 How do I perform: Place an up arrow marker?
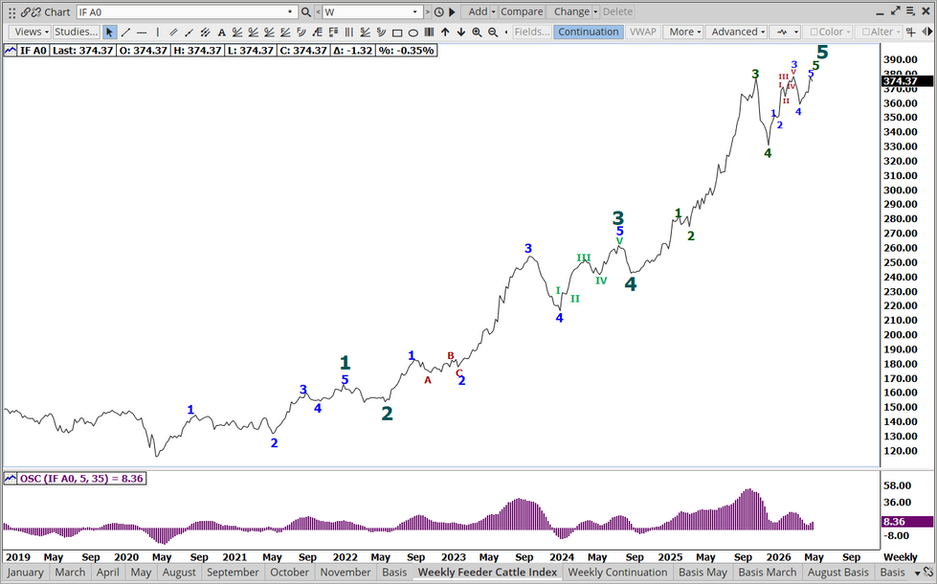tap(445, 32)
